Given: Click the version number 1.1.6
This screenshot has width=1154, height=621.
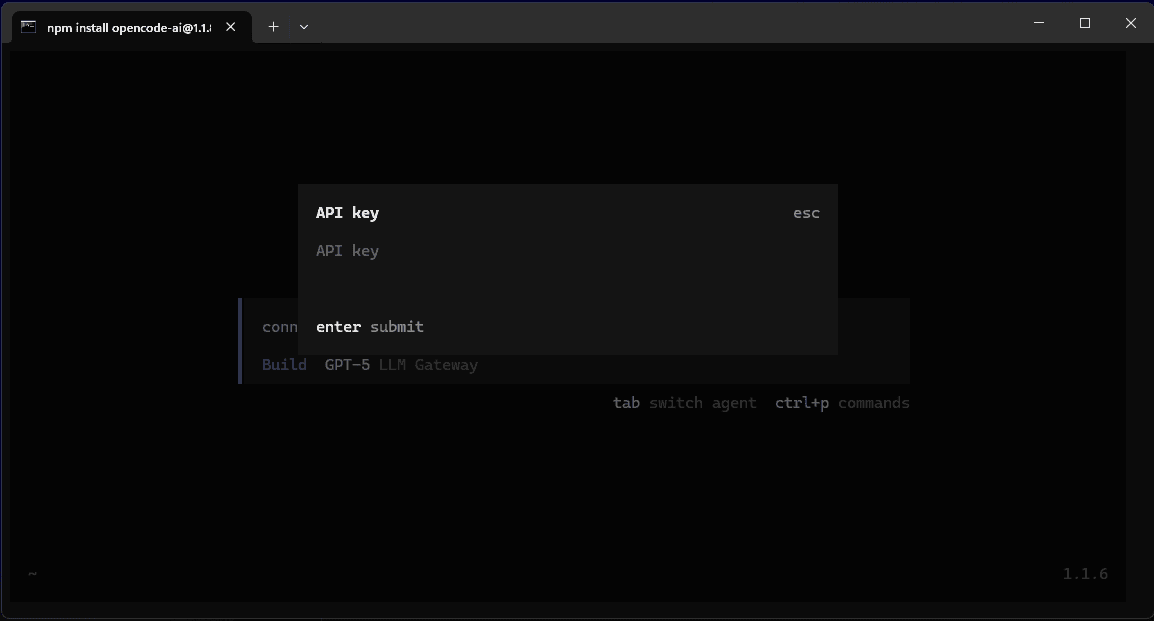Looking at the screenshot, I should pos(1085,573).
